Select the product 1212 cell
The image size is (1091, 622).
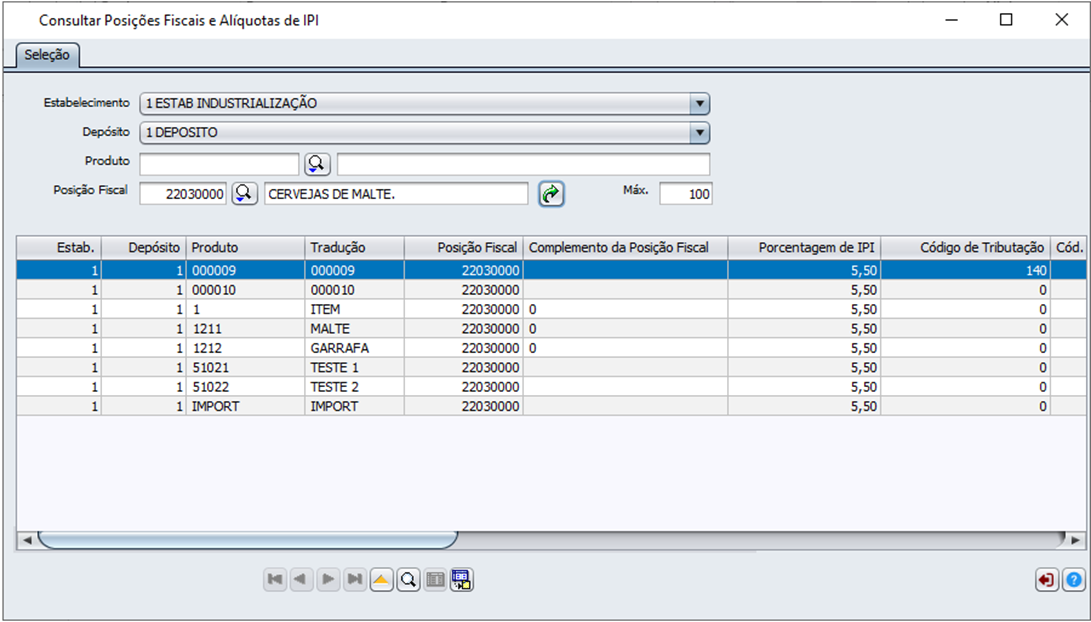point(246,348)
